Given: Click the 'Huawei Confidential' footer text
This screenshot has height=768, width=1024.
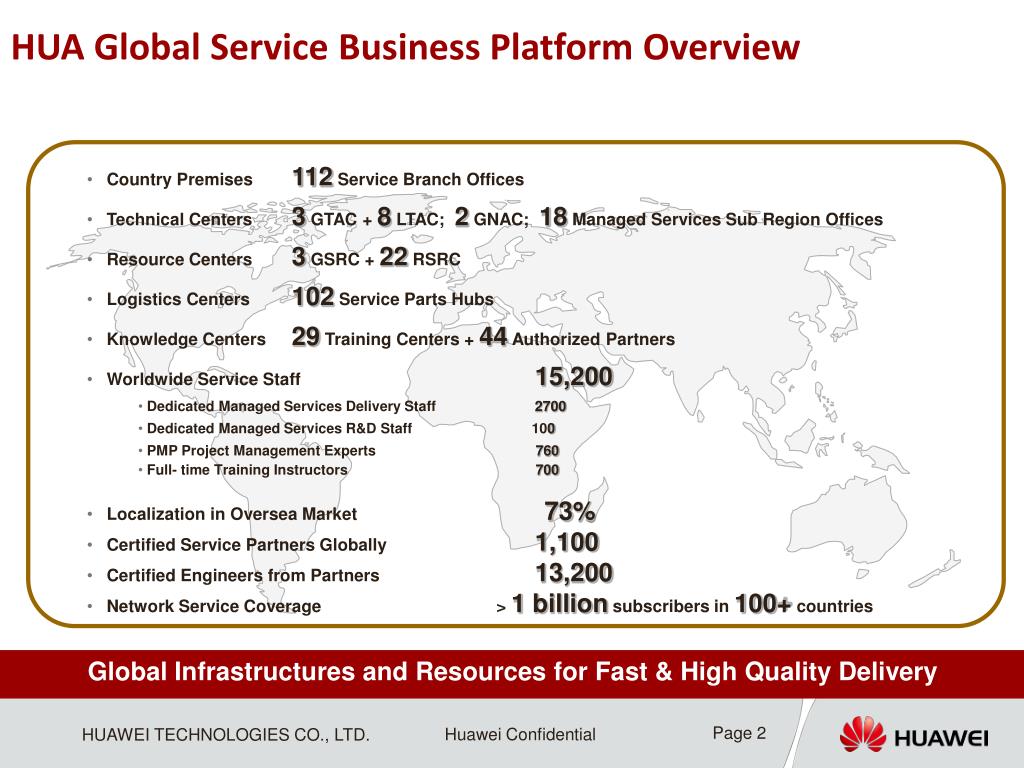Looking at the screenshot, I should 520,735.
